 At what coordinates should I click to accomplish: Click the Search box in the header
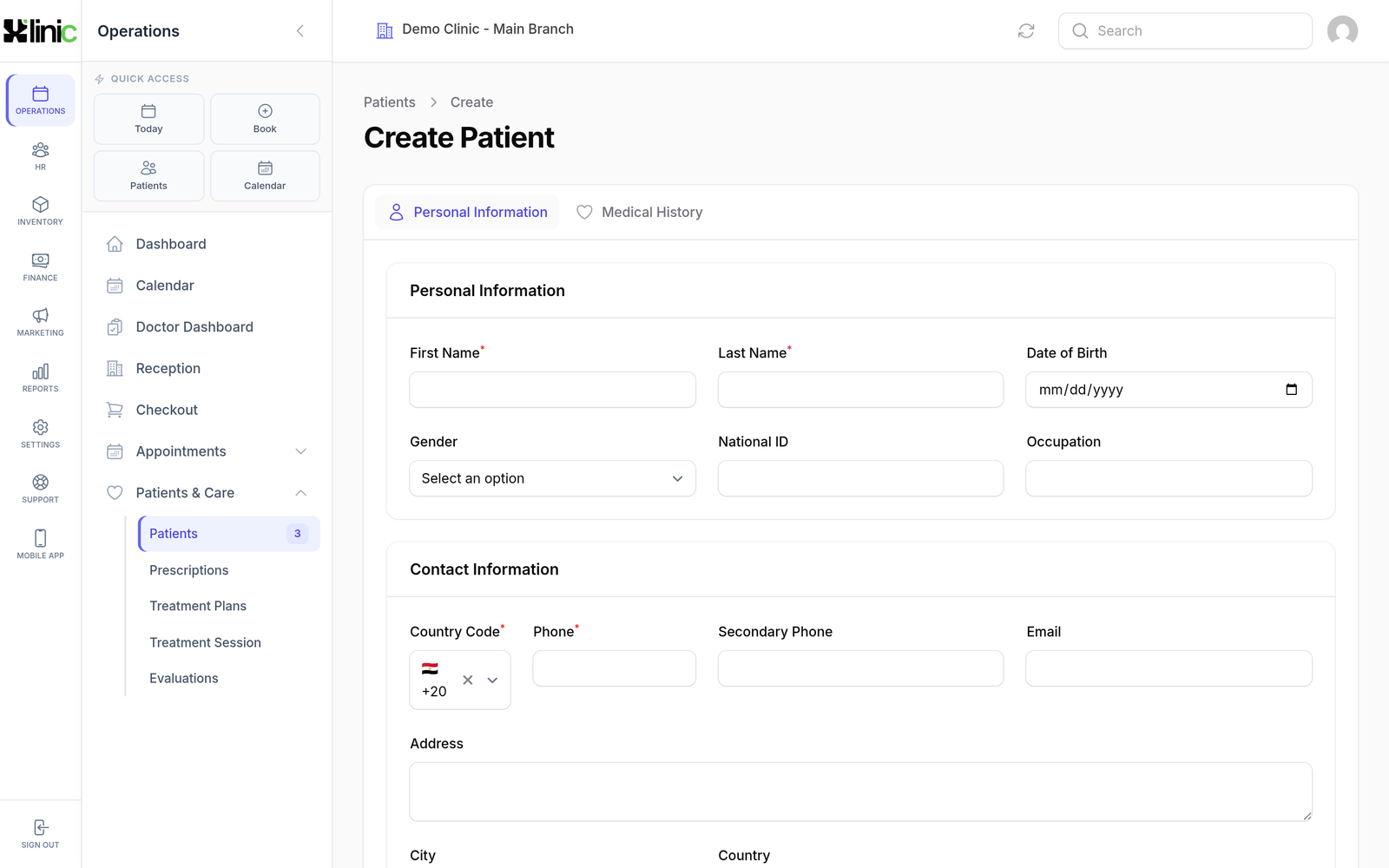[1185, 31]
